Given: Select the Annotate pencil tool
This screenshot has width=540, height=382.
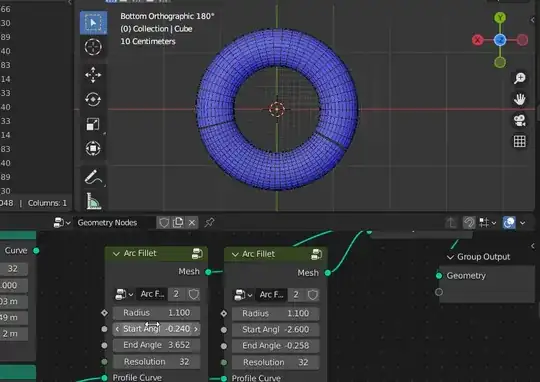Looking at the screenshot, I should click(93, 177).
